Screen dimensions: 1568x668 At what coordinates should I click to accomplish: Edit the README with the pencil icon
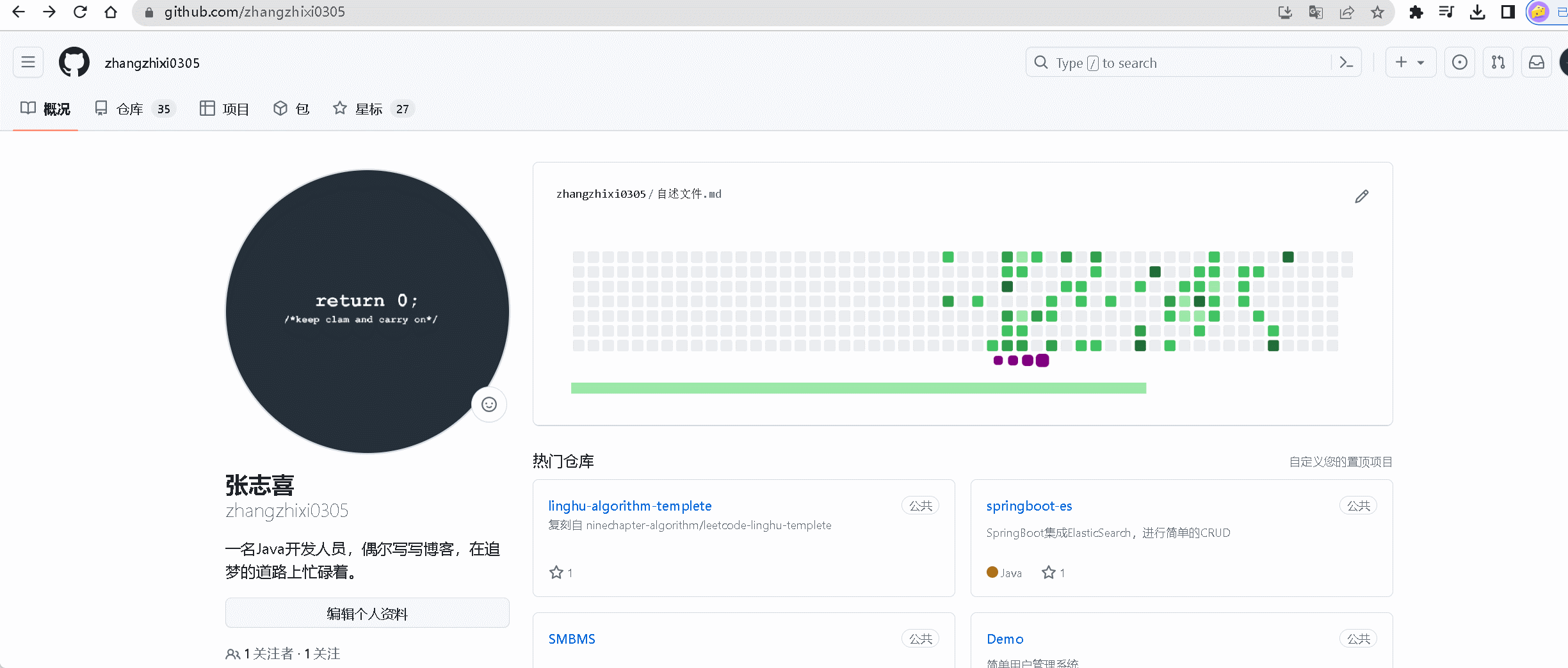pos(1362,196)
